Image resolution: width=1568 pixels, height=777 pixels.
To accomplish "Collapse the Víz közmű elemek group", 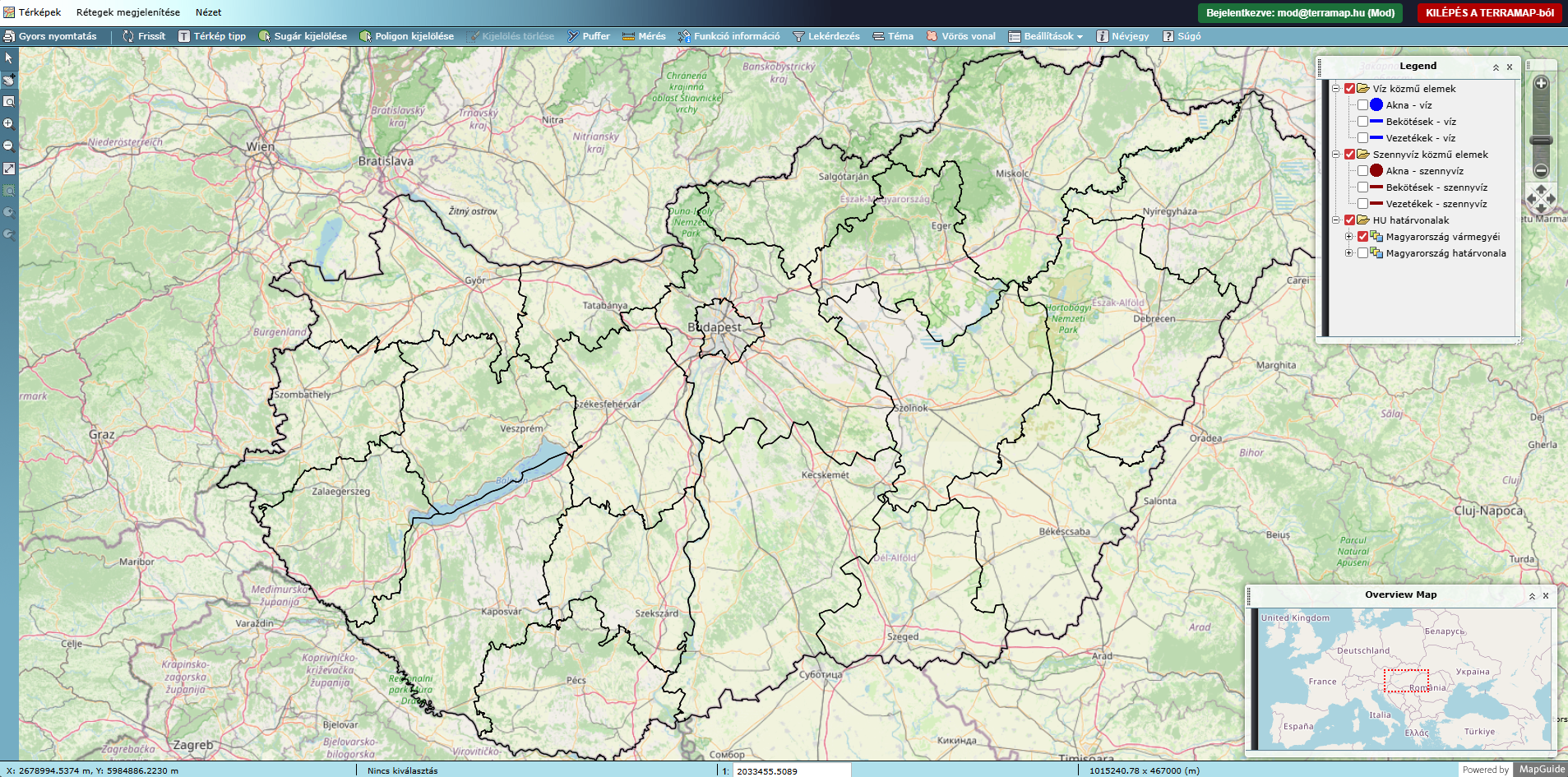I will (1336, 89).
